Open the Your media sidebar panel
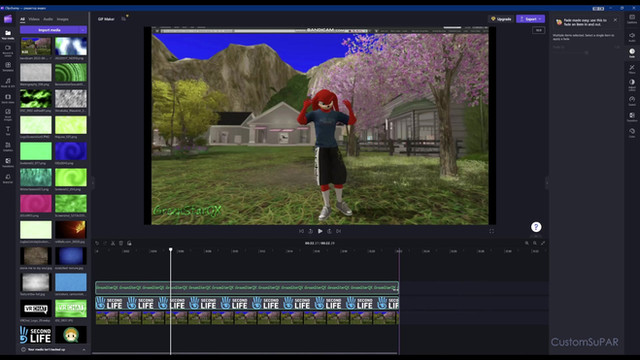The height and width of the screenshot is (360, 640). pyautogui.click(x=8, y=35)
